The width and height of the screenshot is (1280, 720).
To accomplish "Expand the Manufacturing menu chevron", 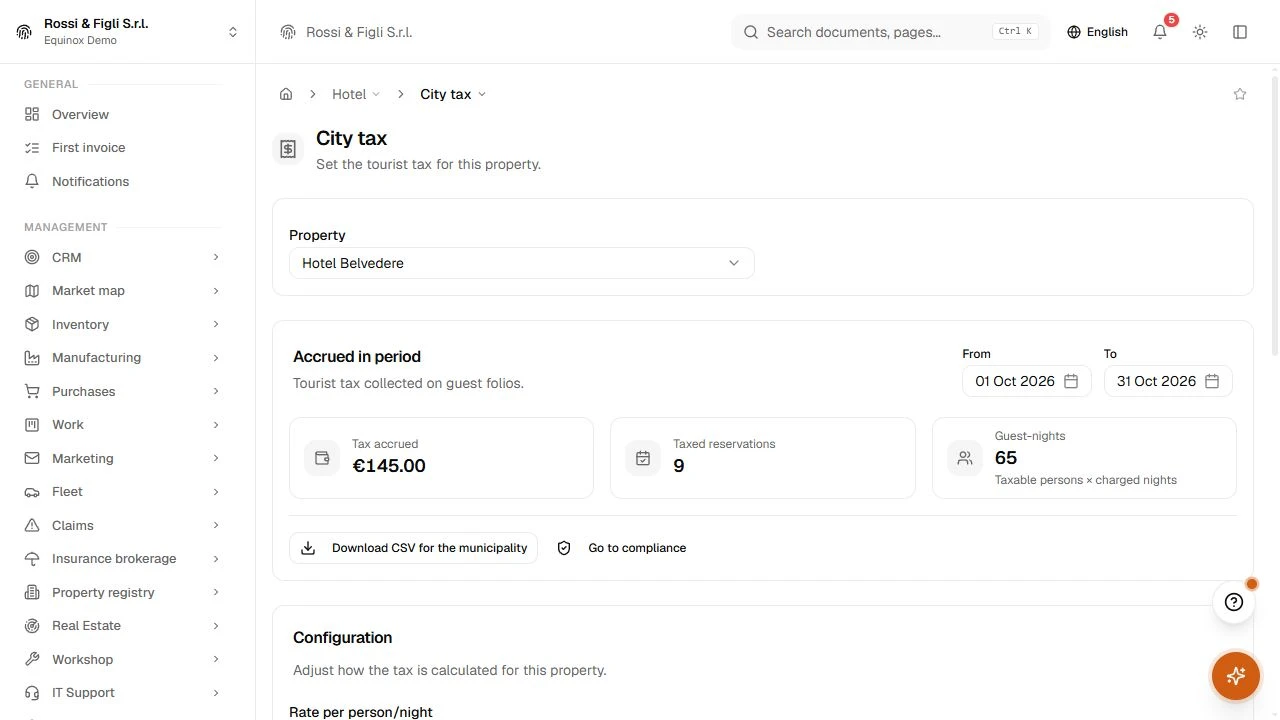I will (216, 358).
